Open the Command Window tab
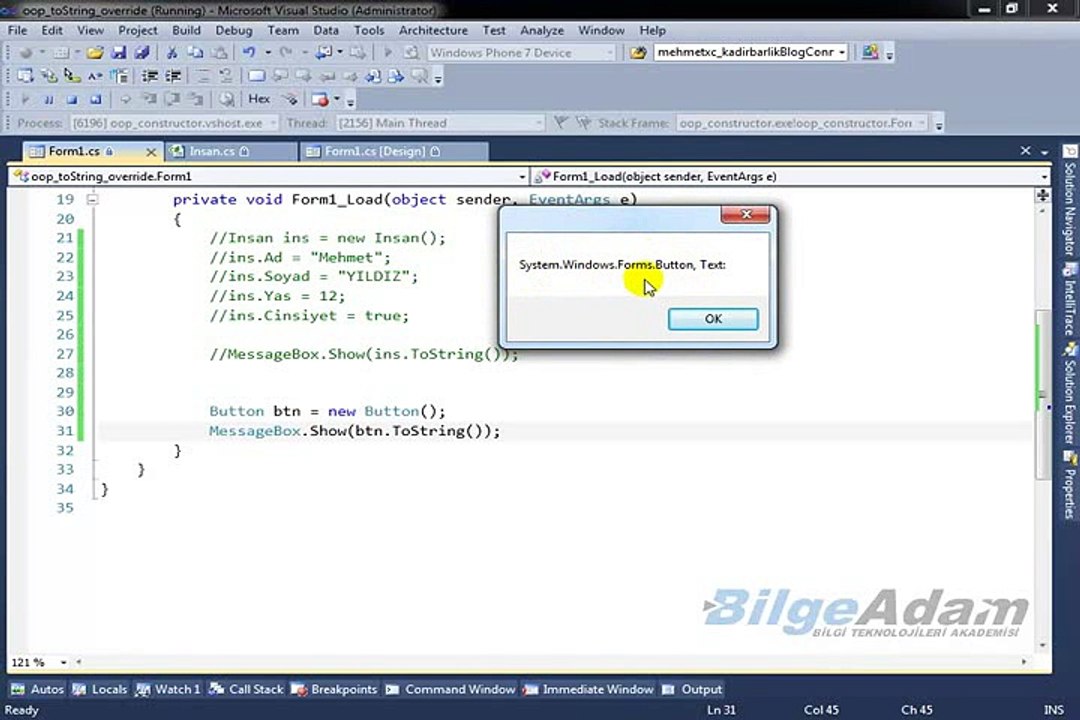Screen dimensions: 1080x720 coord(450,689)
